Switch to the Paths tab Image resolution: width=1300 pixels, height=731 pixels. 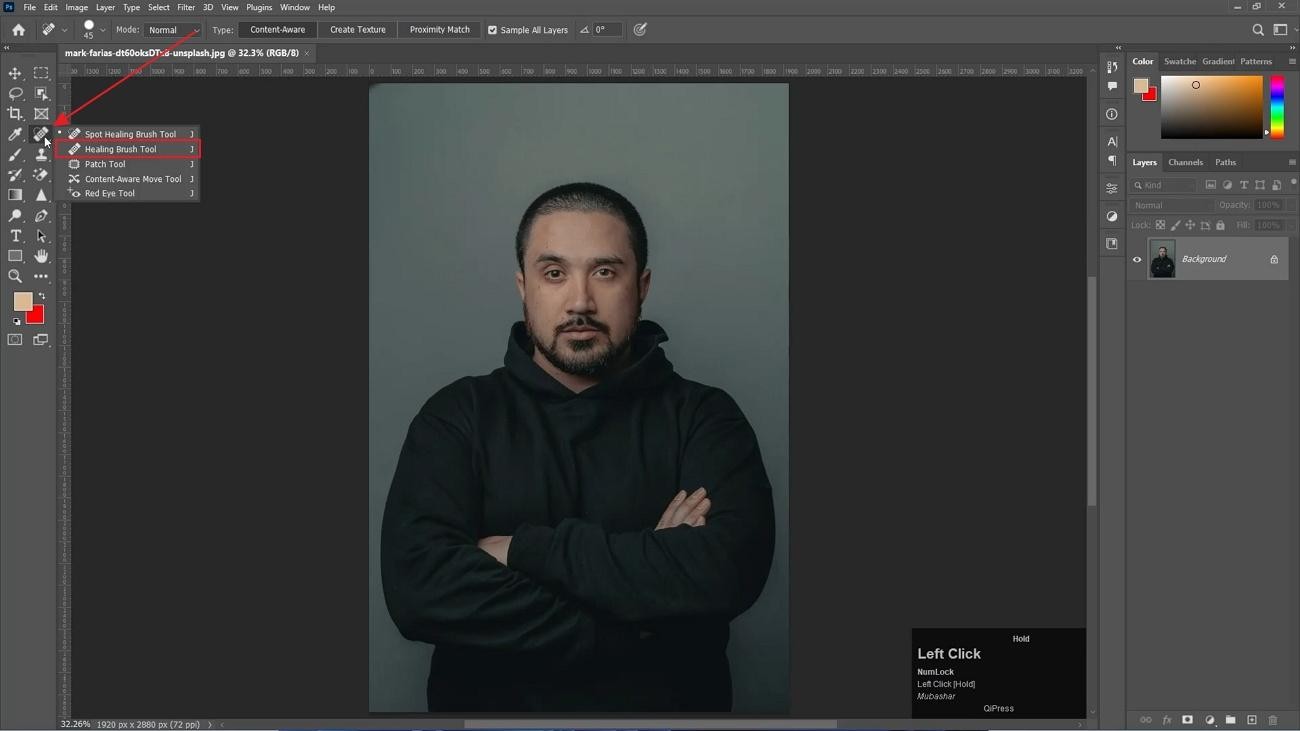[1225, 162]
